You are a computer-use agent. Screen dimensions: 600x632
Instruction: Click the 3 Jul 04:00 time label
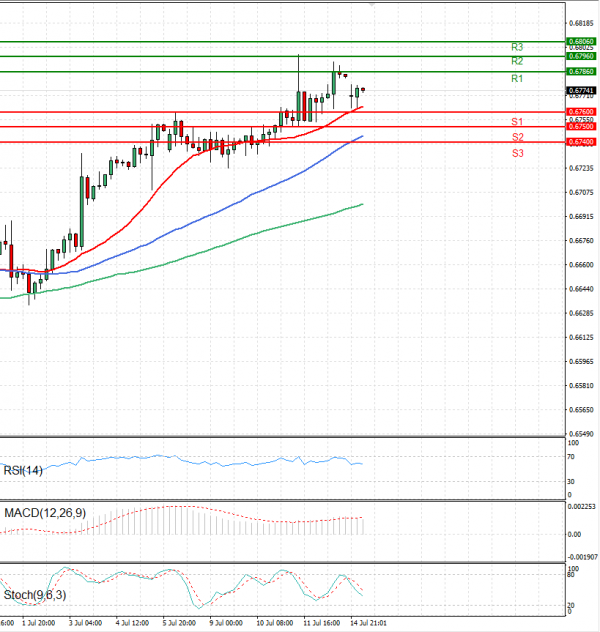[85, 623]
